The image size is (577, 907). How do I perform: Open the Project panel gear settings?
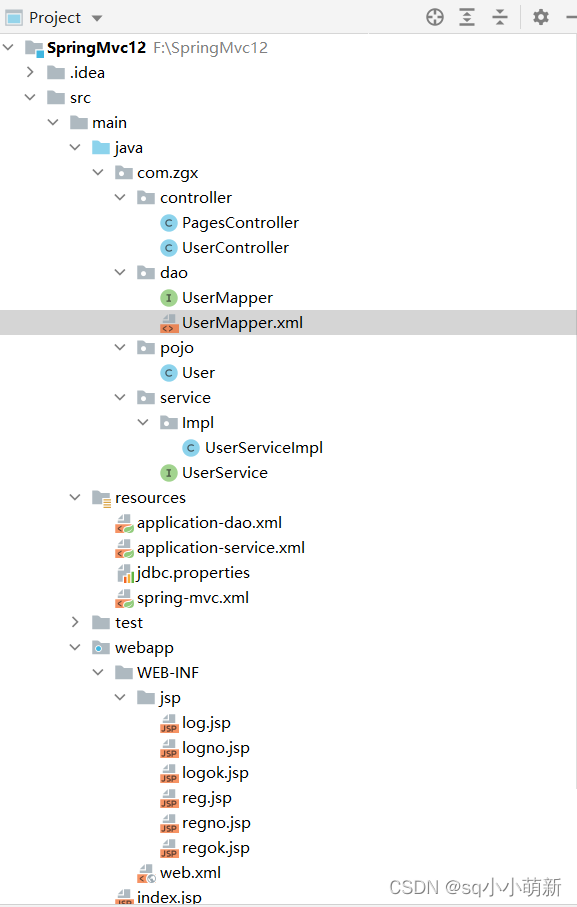[541, 17]
